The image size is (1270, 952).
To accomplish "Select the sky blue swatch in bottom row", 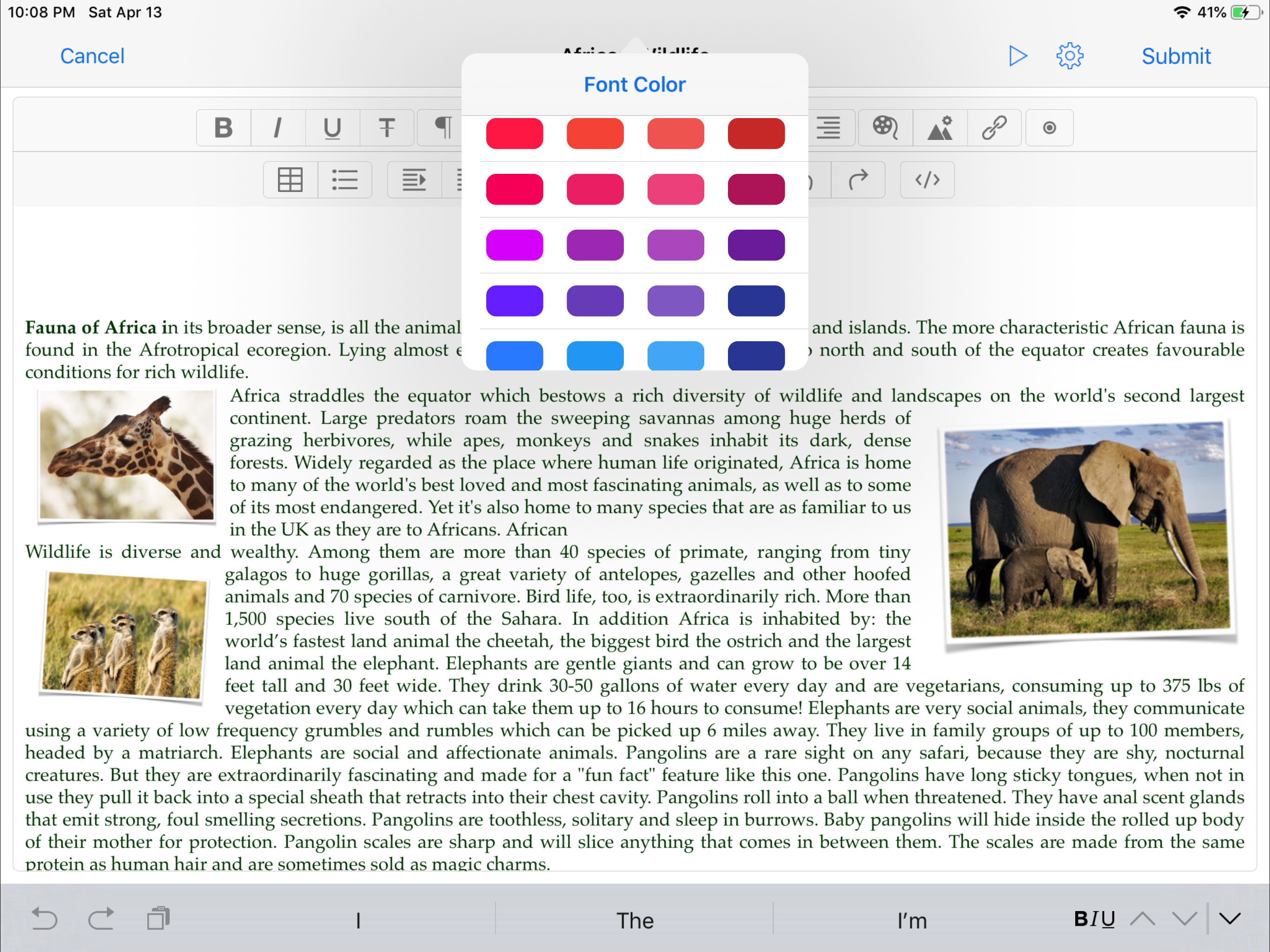I will tap(595, 356).
